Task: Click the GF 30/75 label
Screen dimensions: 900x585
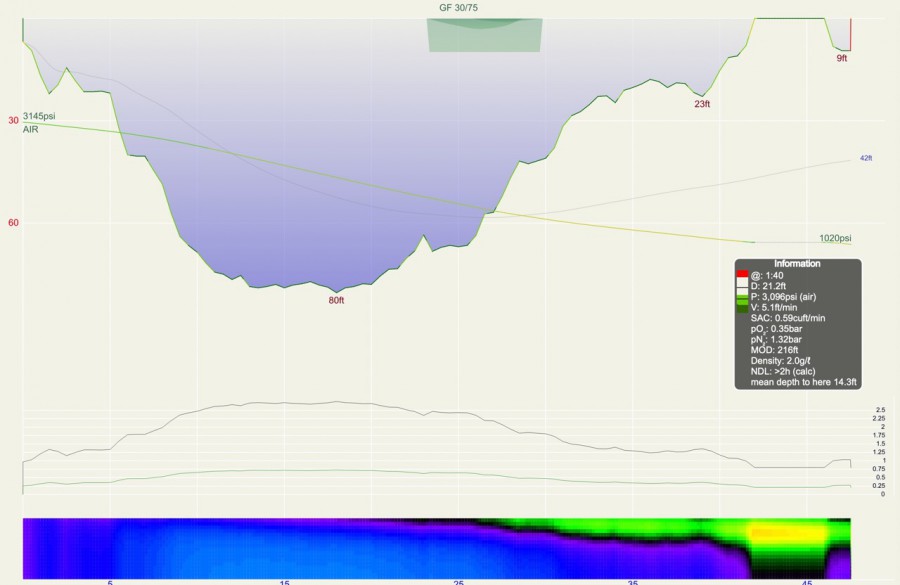Action: coord(456,7)
